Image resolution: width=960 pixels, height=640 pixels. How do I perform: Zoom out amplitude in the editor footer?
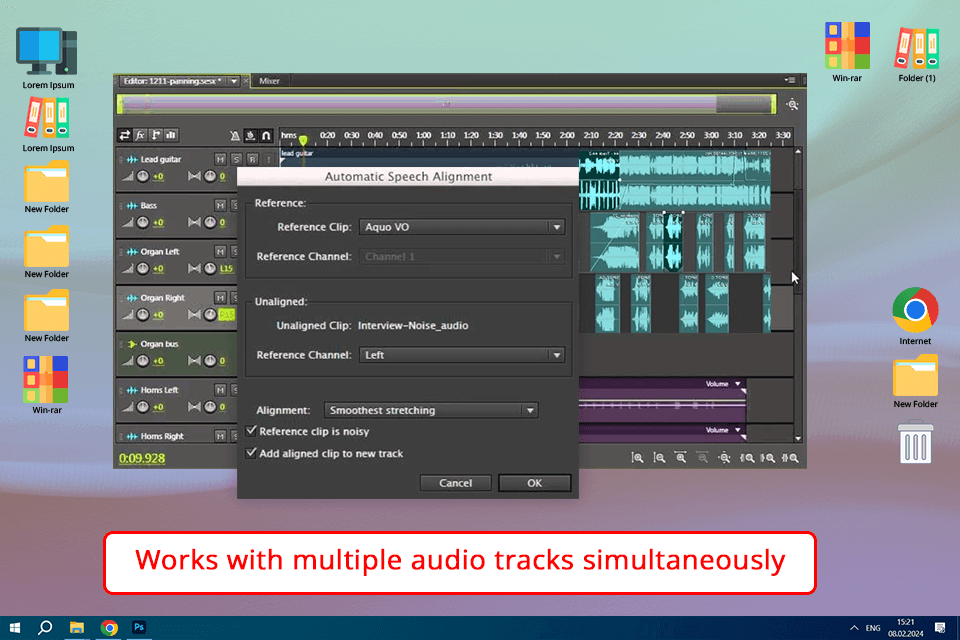(x=659, y=458)
